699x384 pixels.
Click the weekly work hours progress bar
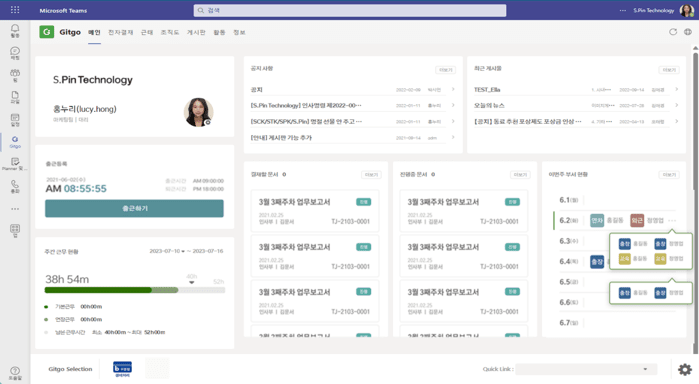pos(135,290)
